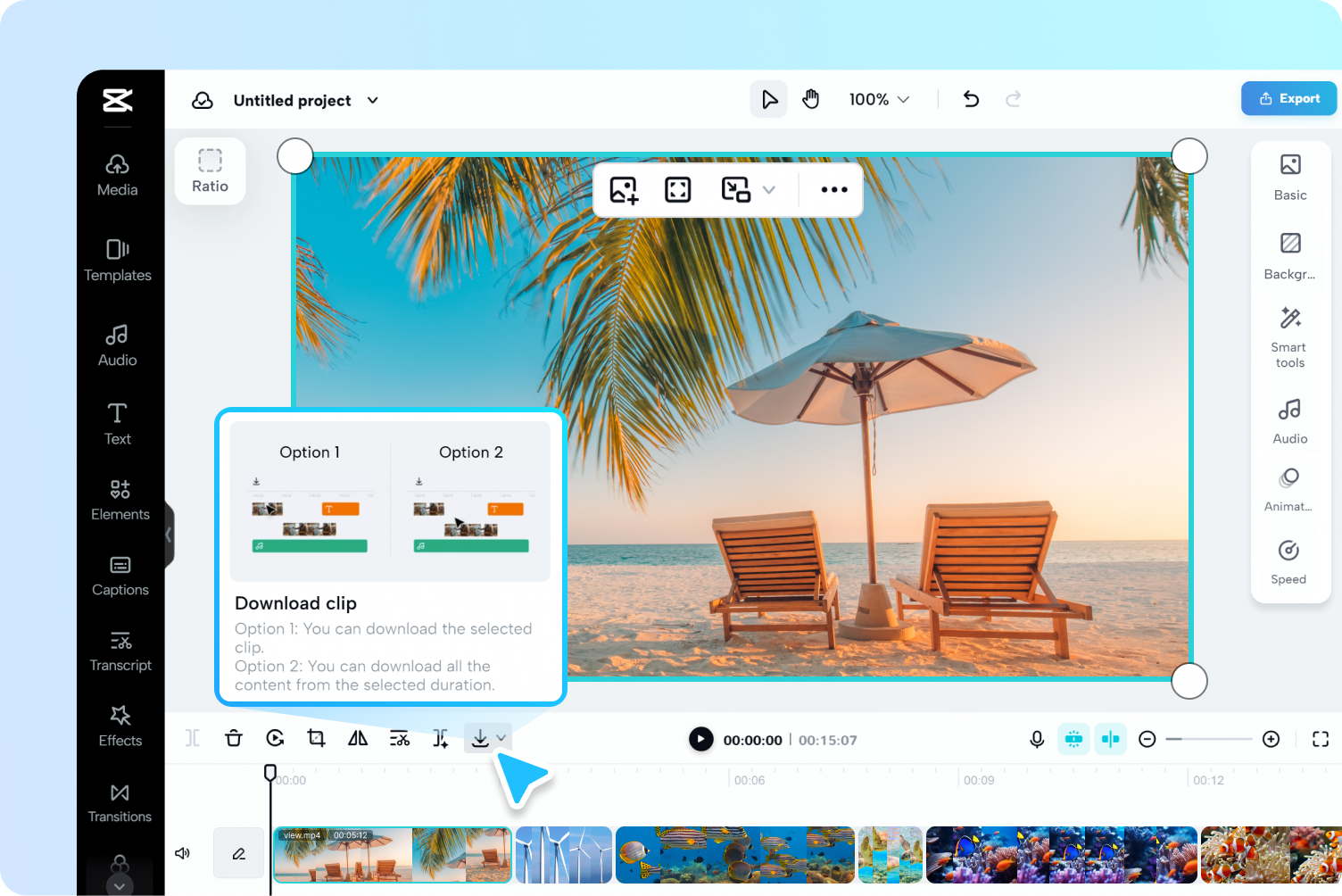The width and height of the screenshot is (1342, 896).
Task: Toggle auto ripple in the timeline controls
Action: [1074, 739]
